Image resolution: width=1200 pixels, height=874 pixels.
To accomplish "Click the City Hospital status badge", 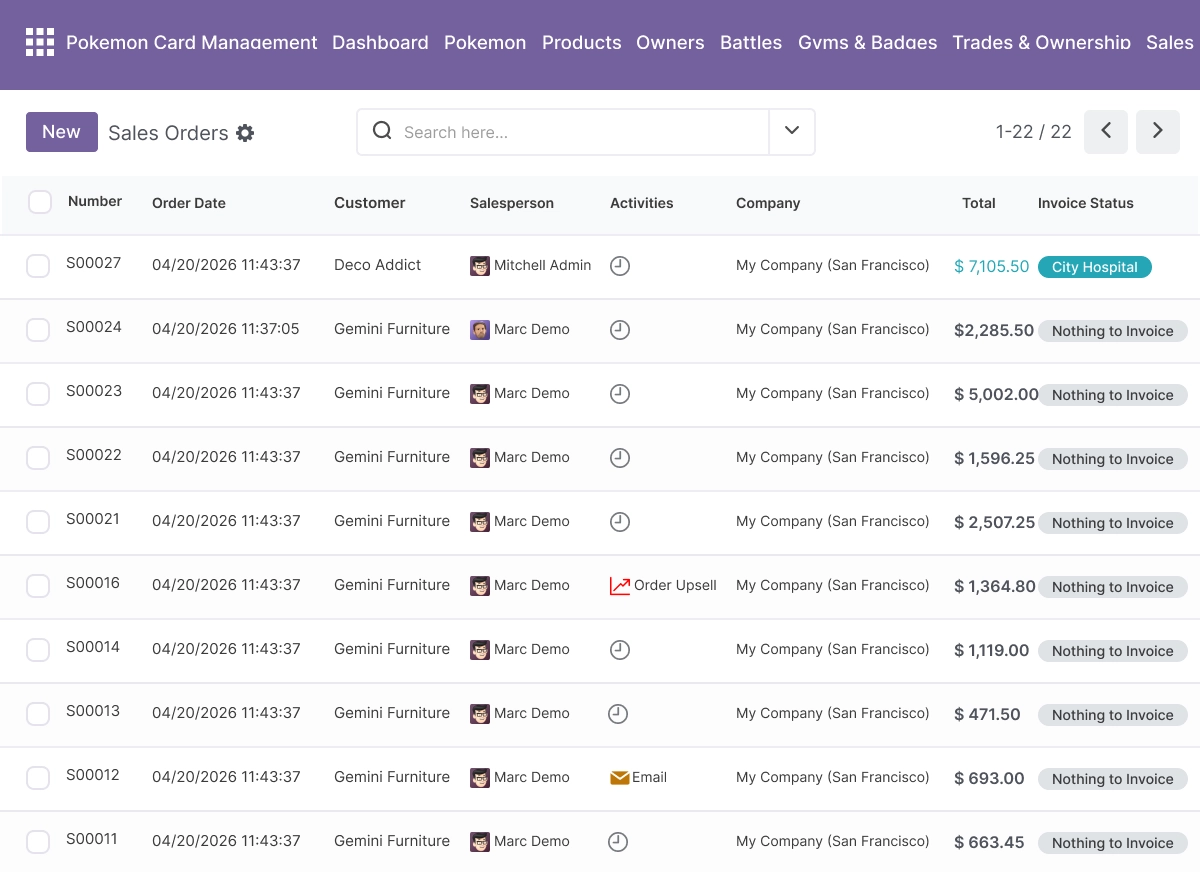I will click(x=1095, y=267).
